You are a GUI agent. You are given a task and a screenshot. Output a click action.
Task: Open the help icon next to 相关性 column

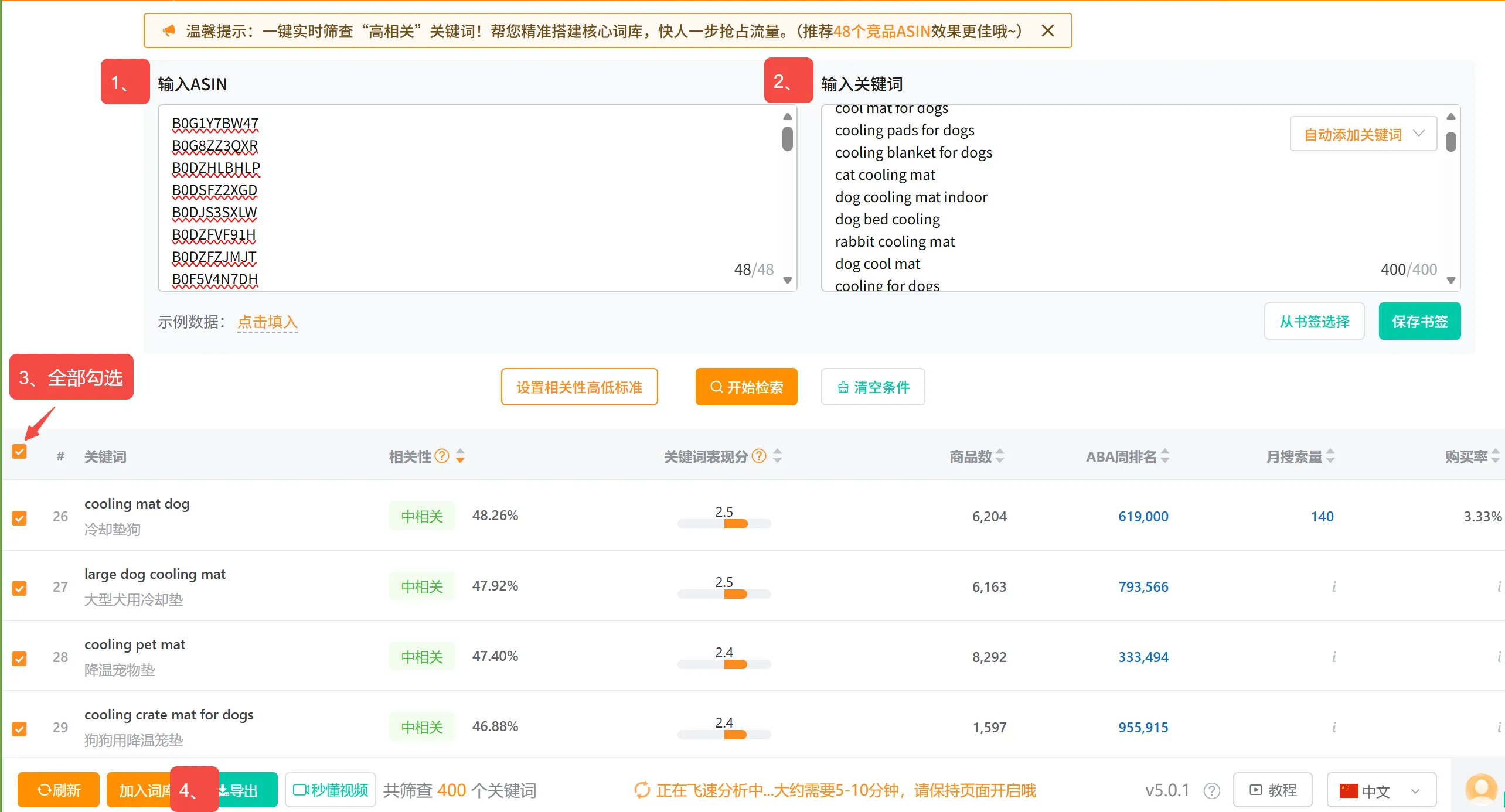point(441,456)
